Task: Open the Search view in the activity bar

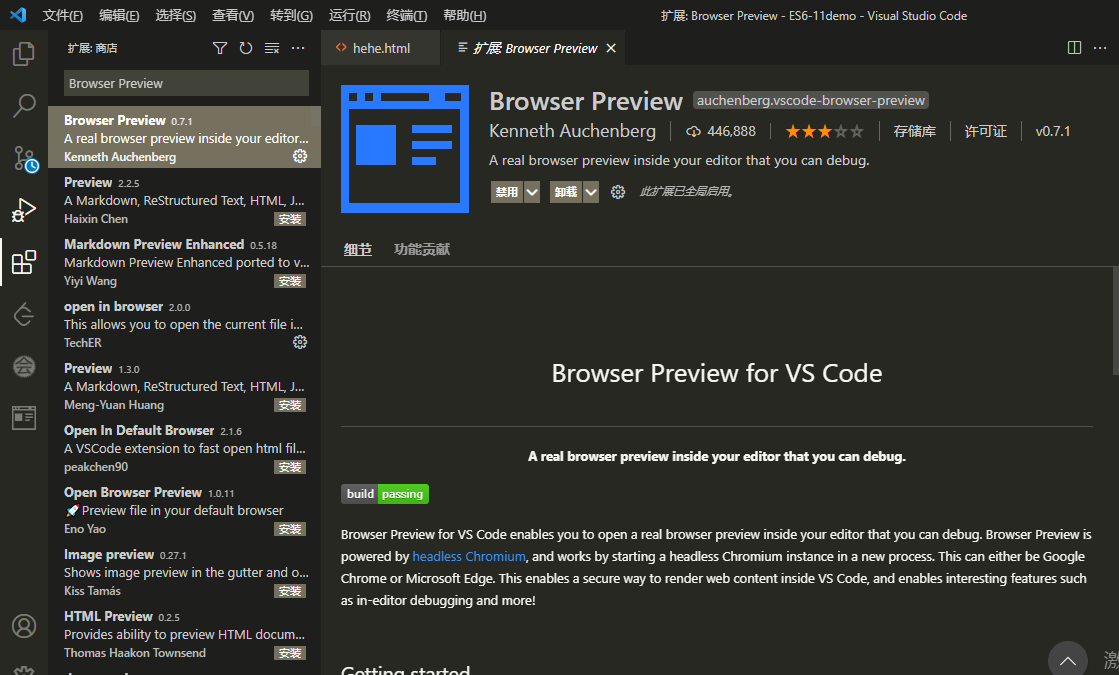Action: click(x=23, y=105)
